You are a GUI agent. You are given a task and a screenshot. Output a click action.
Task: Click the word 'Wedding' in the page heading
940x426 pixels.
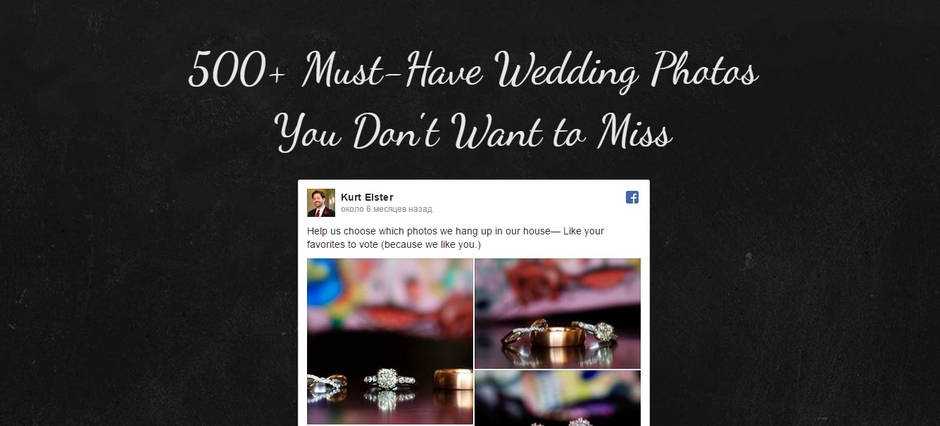pos(567,72)
